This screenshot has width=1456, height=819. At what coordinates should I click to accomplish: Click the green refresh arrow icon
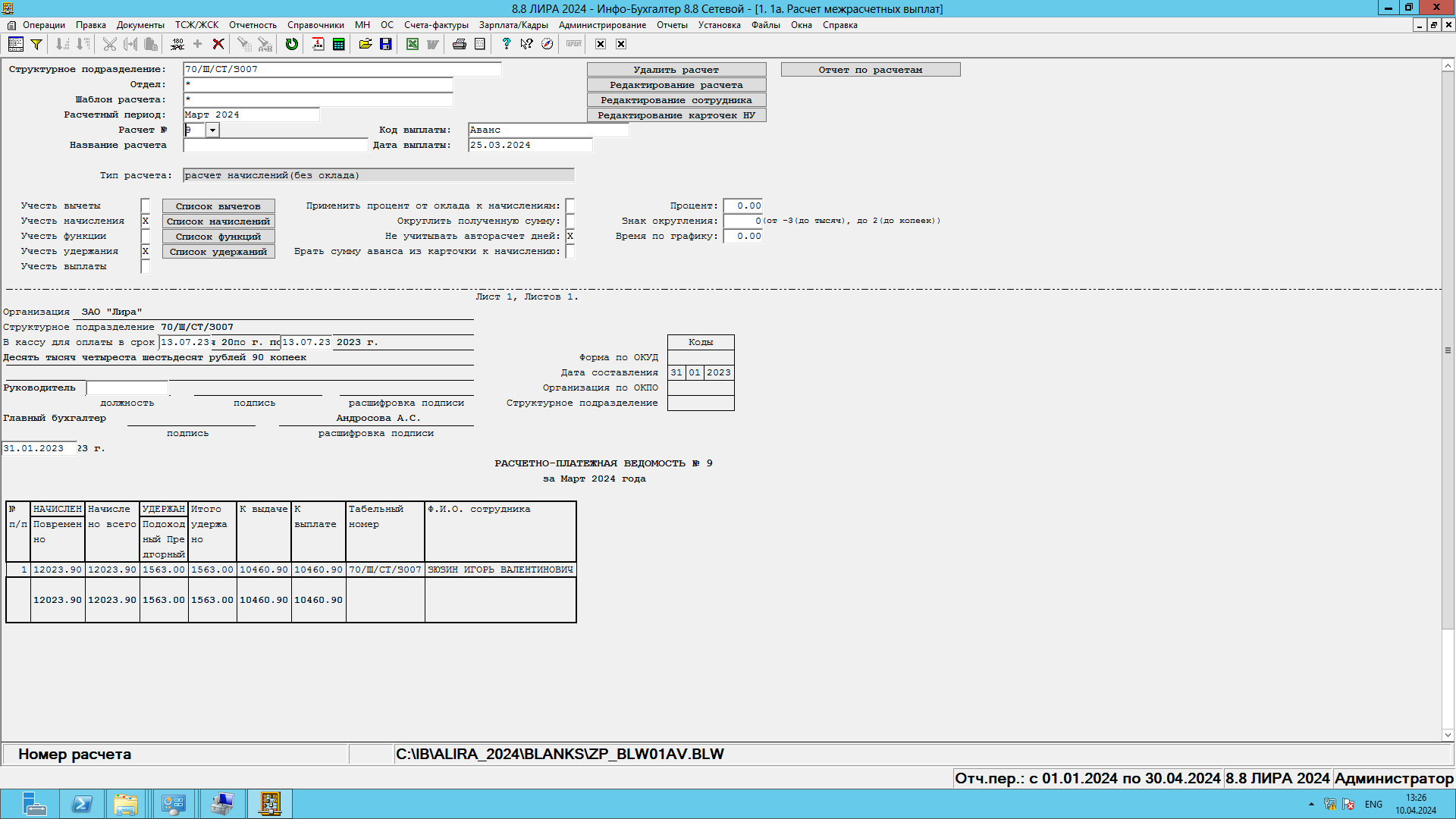tap(291, 44)
